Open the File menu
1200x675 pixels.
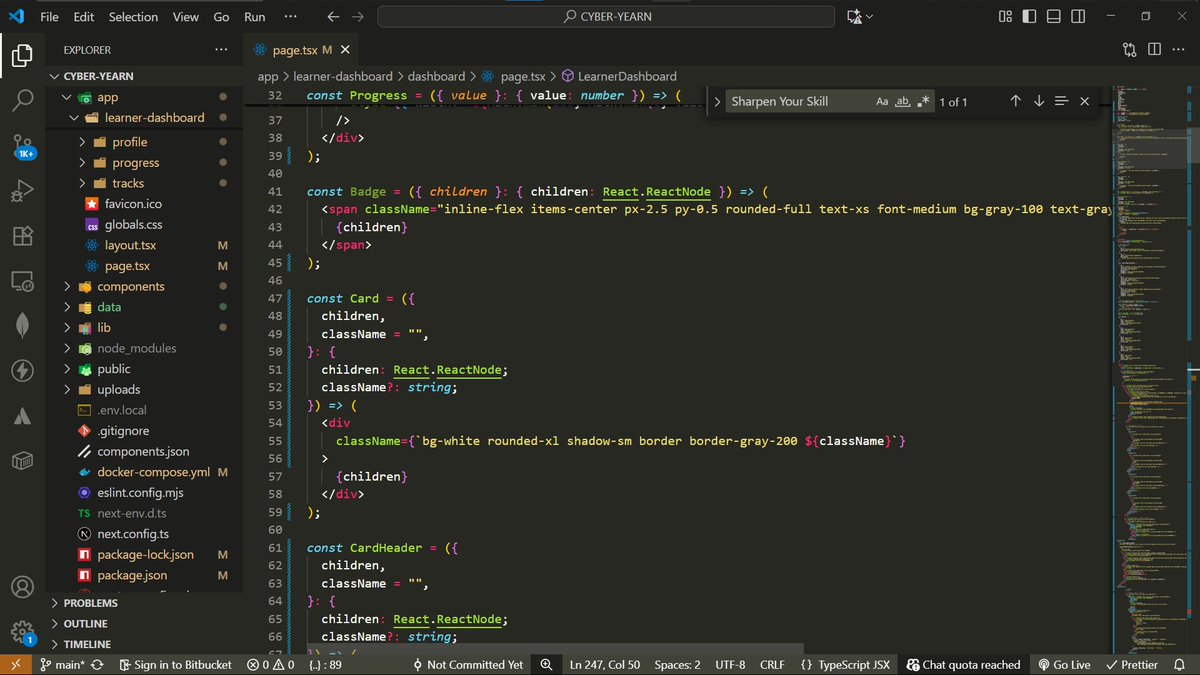click(x=49, y=17)
